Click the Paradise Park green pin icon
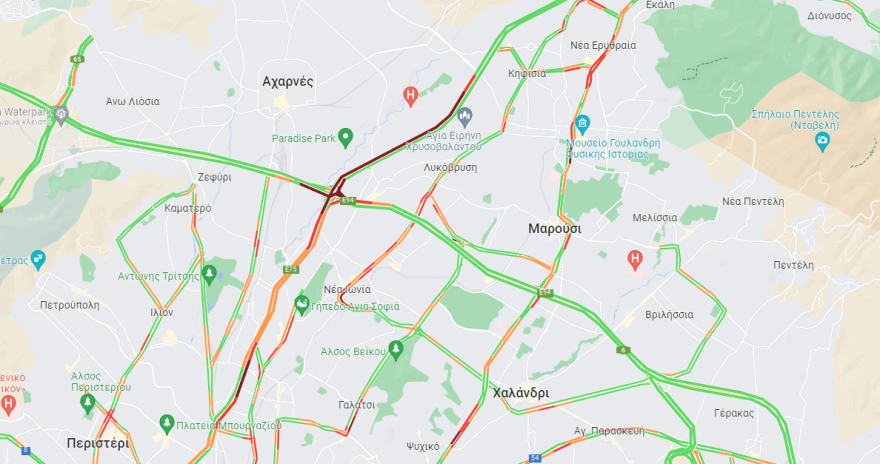Viewport: 880px width, 464px height. (346, 137)
